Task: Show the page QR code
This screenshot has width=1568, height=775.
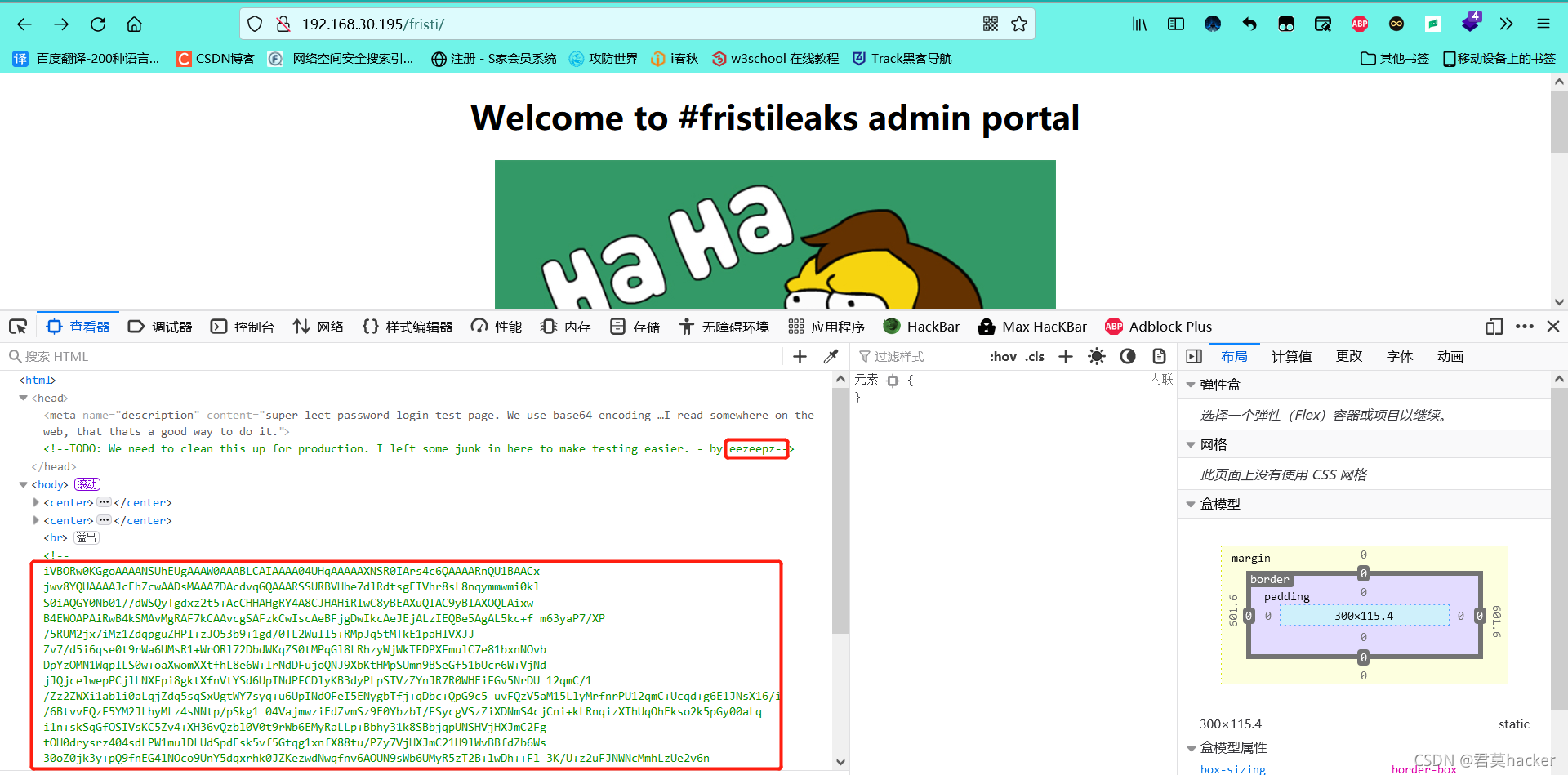Action: [991, 24]
